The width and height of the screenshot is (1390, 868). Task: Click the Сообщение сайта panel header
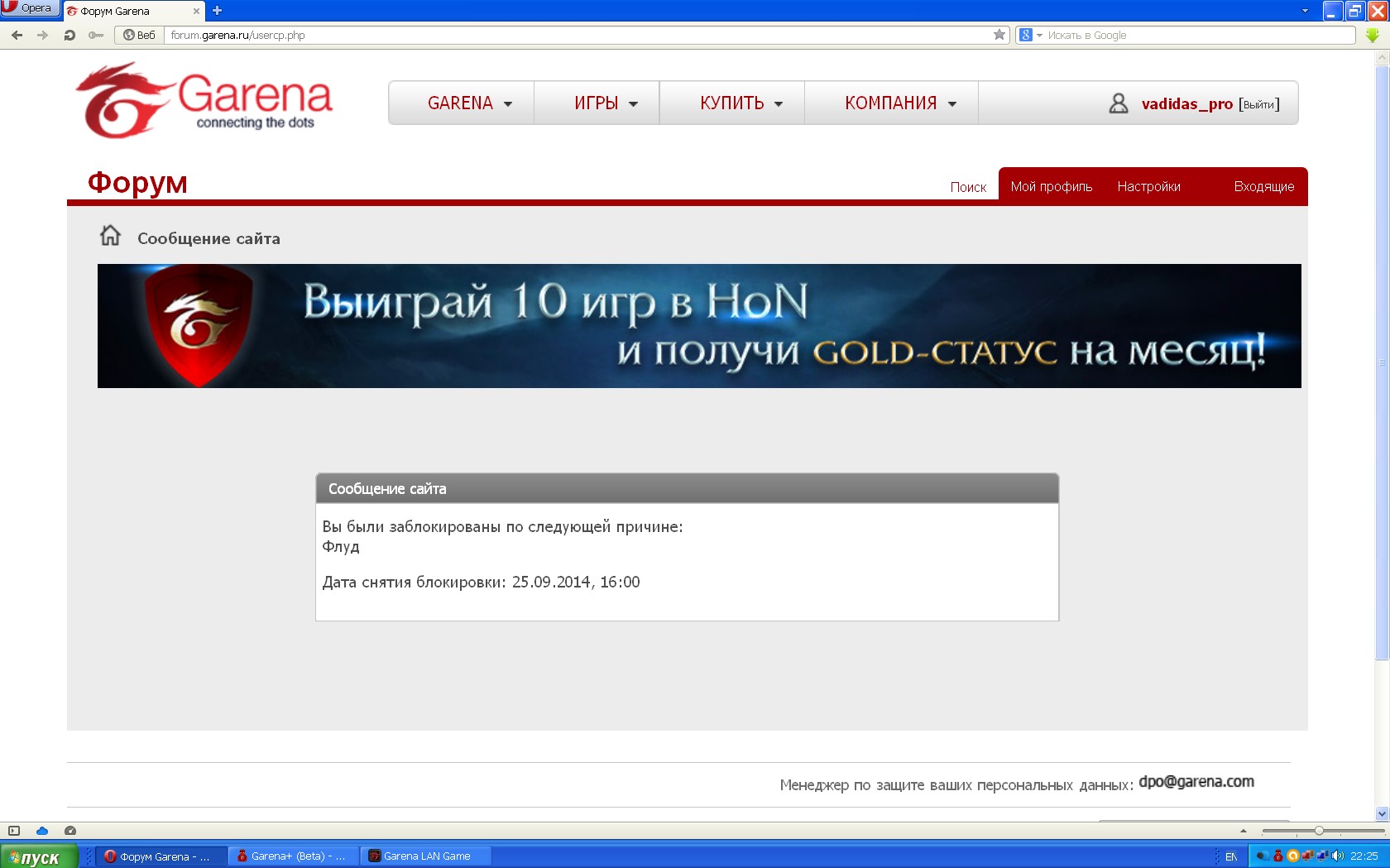click(688, 488)
